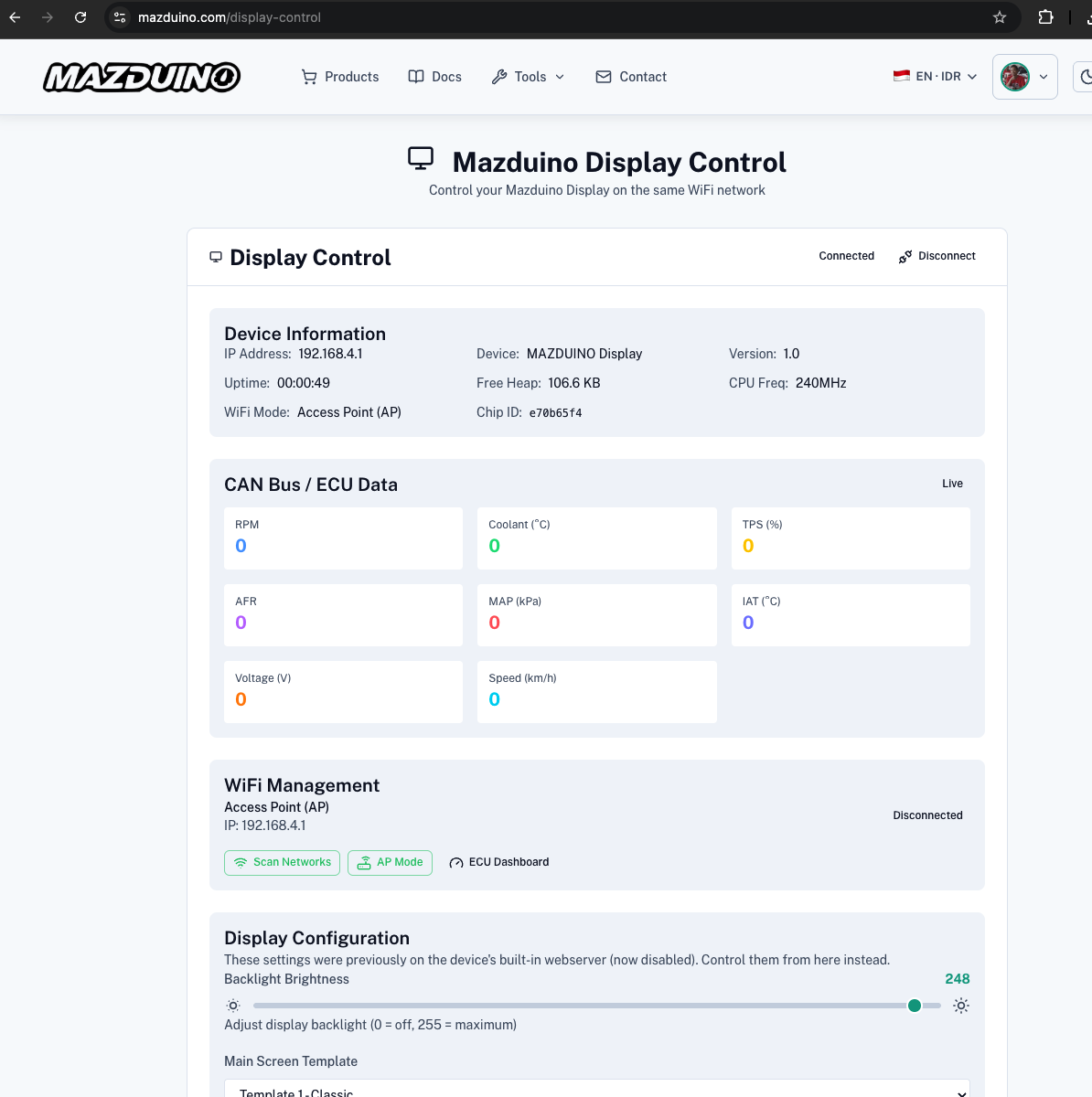The image size is (1092, 1097).
Task: Click the Disconnect button
Action: 937,256
